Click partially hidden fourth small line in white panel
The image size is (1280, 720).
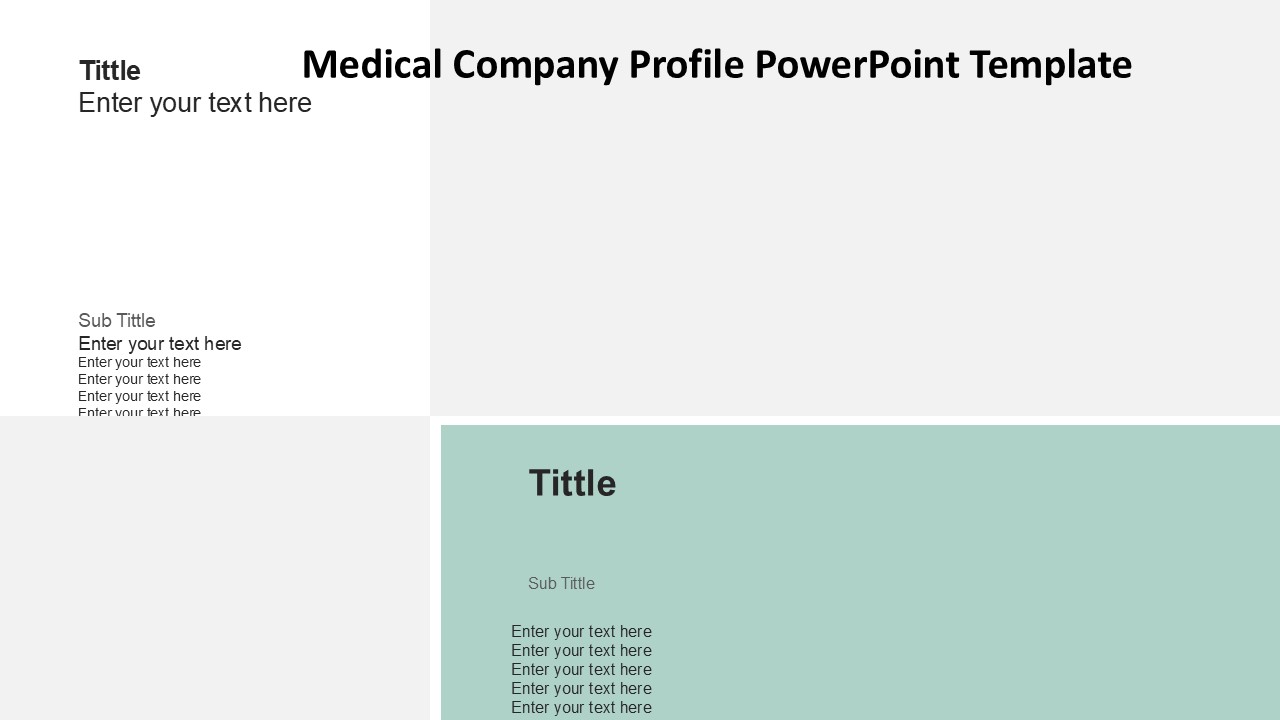tap(140, 411)
